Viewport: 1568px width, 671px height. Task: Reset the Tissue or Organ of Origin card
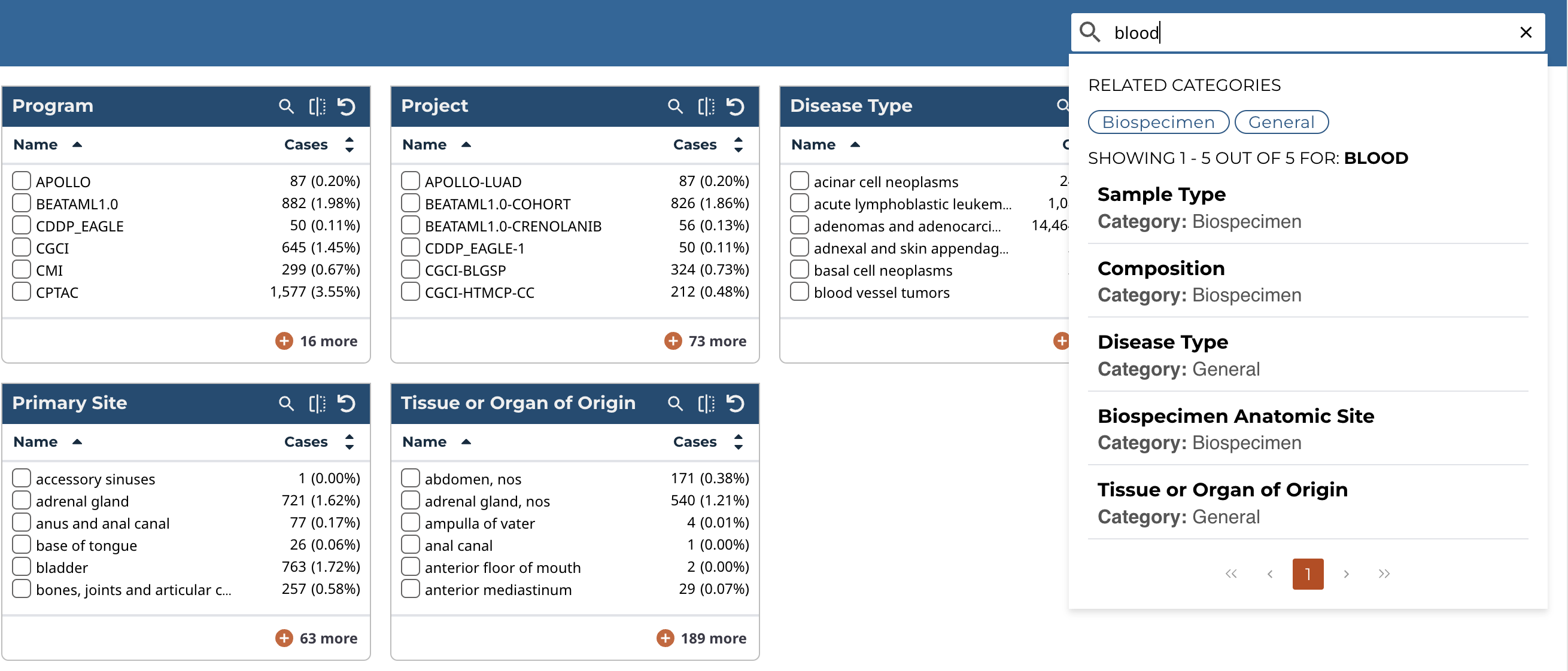pyautogui.click(x=736, y=403)
